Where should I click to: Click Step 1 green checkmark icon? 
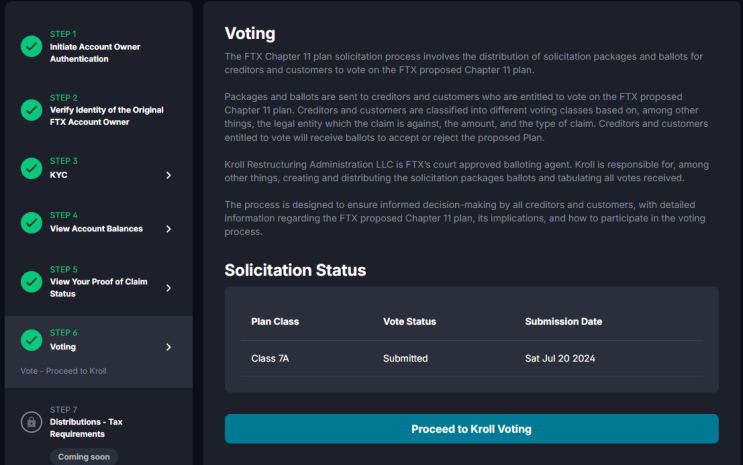pos(30,47)
